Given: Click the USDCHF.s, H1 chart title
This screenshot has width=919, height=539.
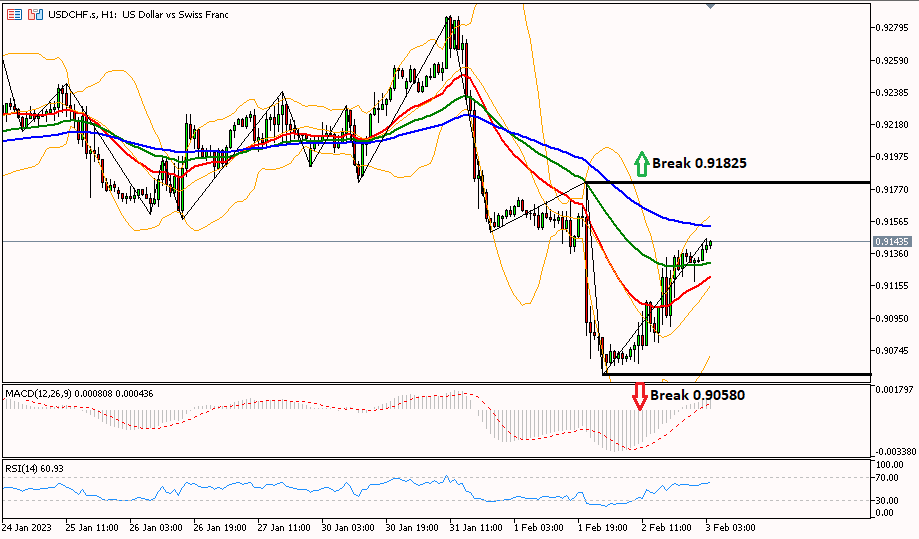Looking at the screenshot, I should tap(138, 15).
